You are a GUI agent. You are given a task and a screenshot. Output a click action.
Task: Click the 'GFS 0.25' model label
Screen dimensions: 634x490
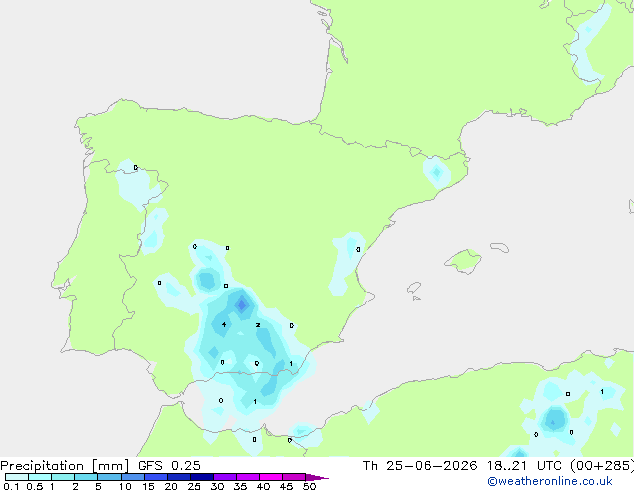tap(169, 466)
